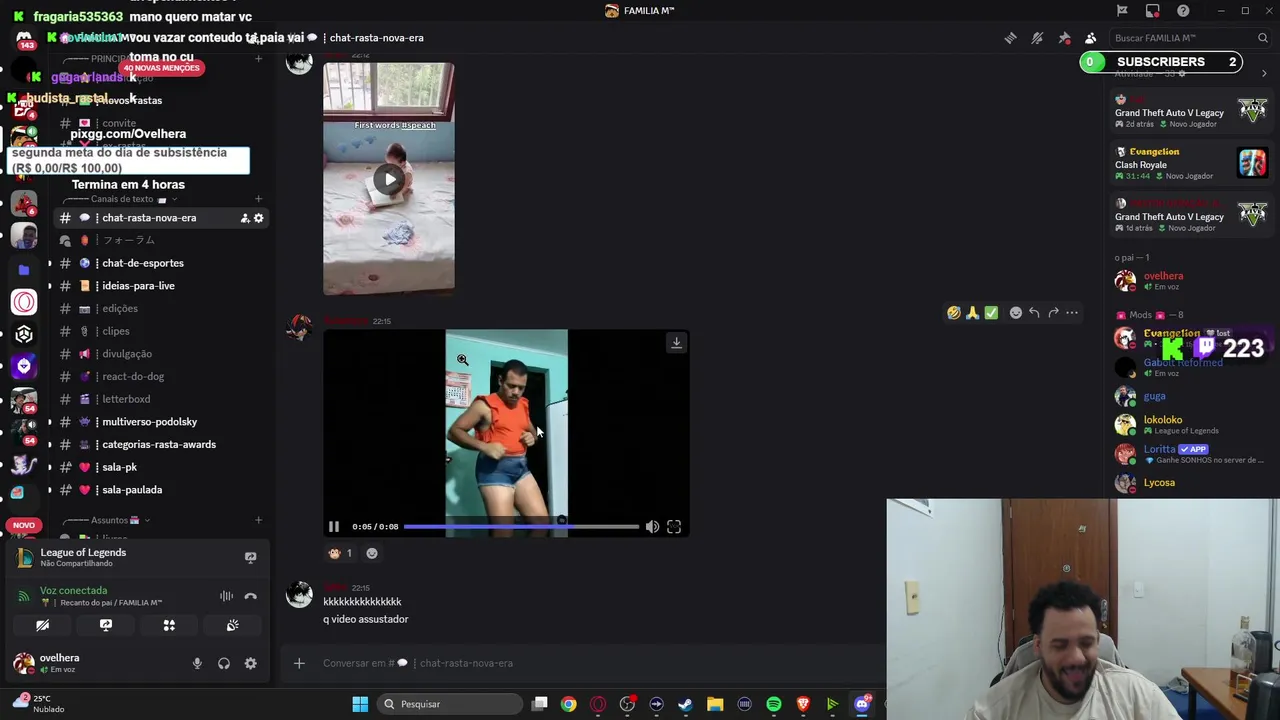This screenshot has height=720, width=1280.
Task: Download the video attachment
Action: [676, 343]
